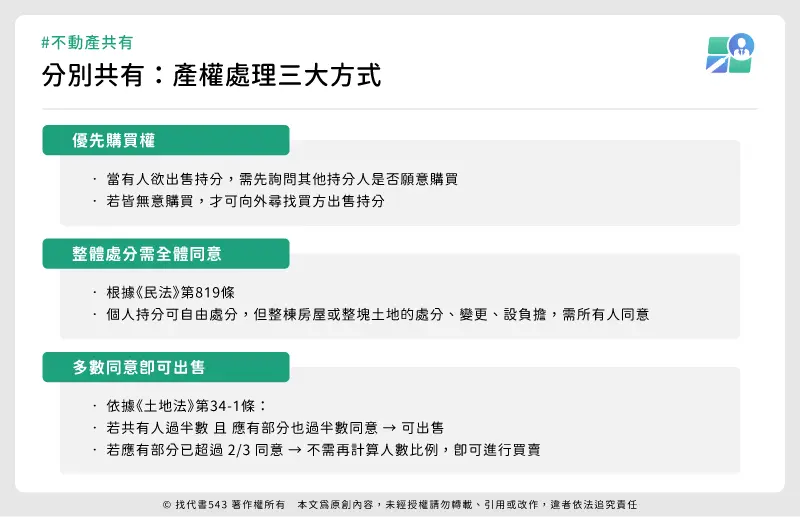Click the gray panel under 優先購買權
The height and width of the screenshot is (517, 800).
click(400, 183)
